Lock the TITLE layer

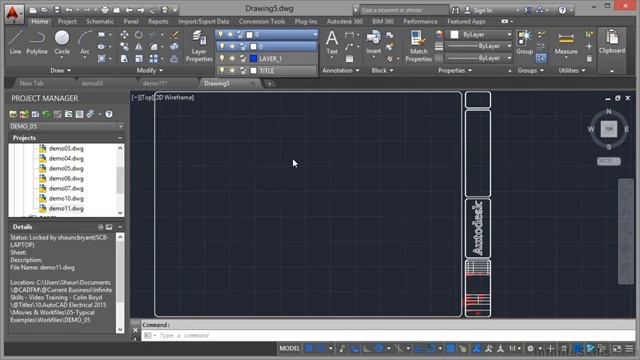coord(243,71)
